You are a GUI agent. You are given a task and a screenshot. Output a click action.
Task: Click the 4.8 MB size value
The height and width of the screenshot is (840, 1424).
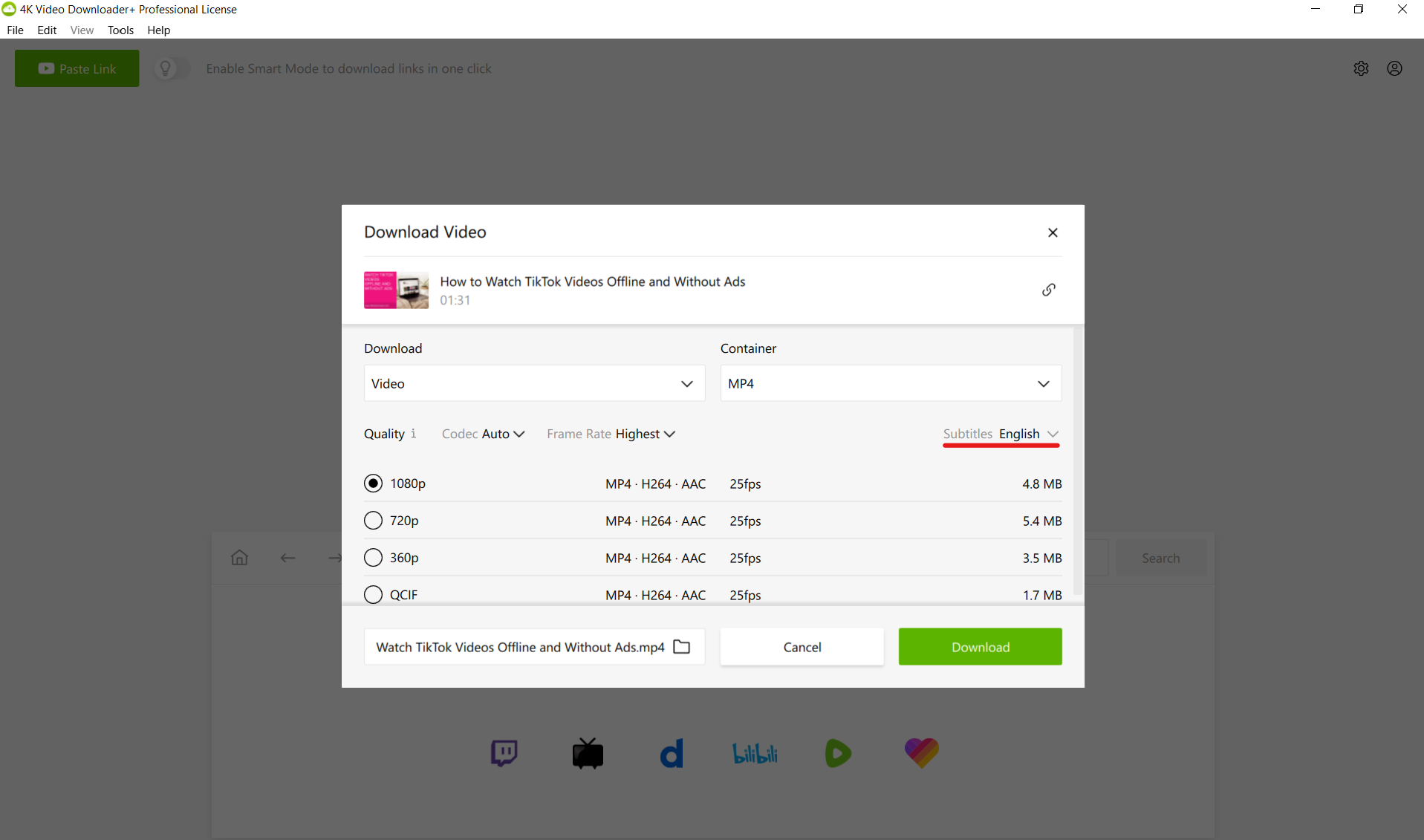point(1042,484)
